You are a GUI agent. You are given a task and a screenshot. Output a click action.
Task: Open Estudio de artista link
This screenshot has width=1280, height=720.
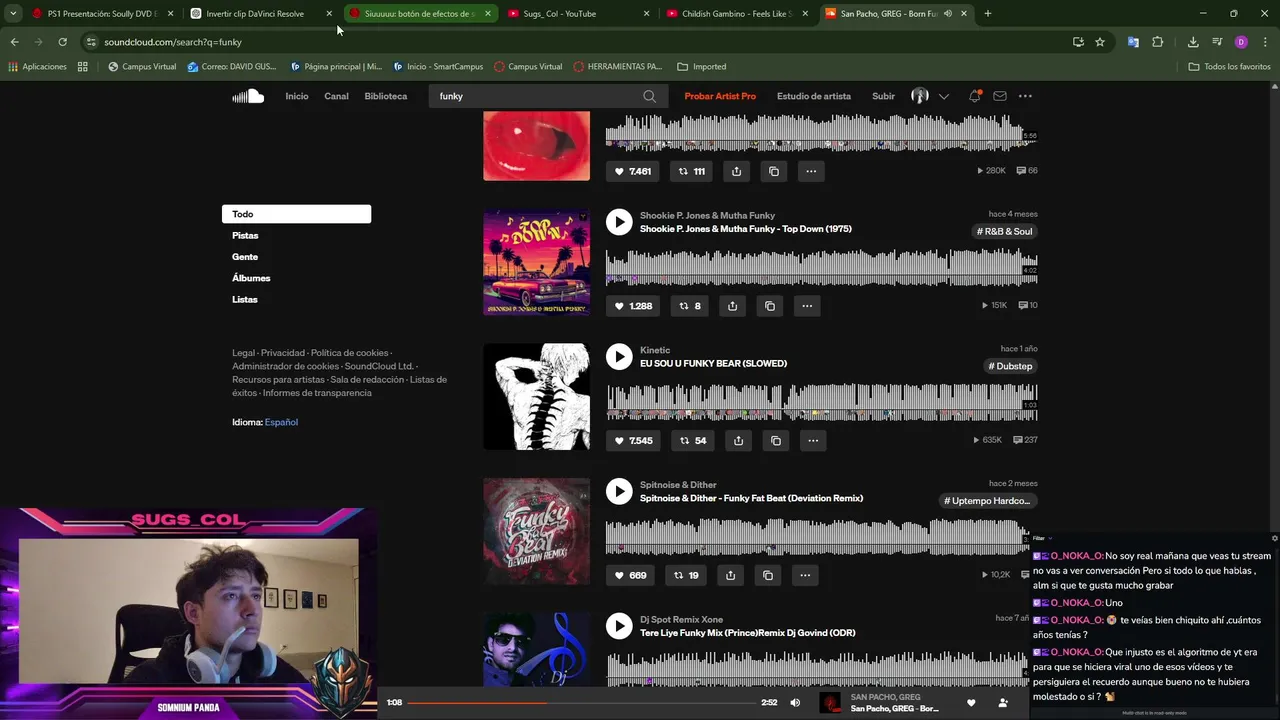[x=814, y=96]
